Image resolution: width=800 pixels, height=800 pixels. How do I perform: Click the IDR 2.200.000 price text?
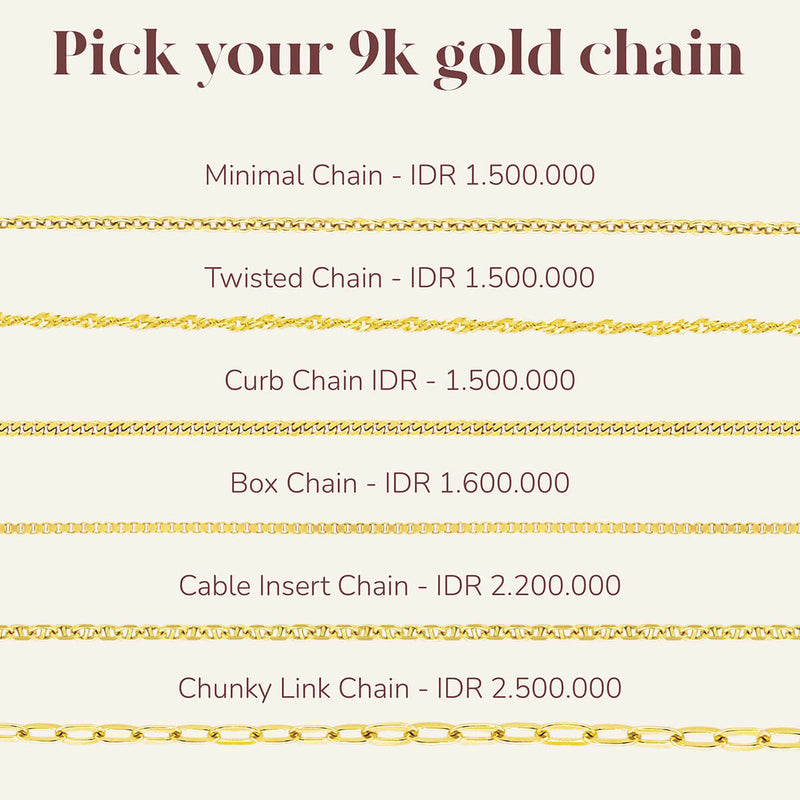pos(528,585)
